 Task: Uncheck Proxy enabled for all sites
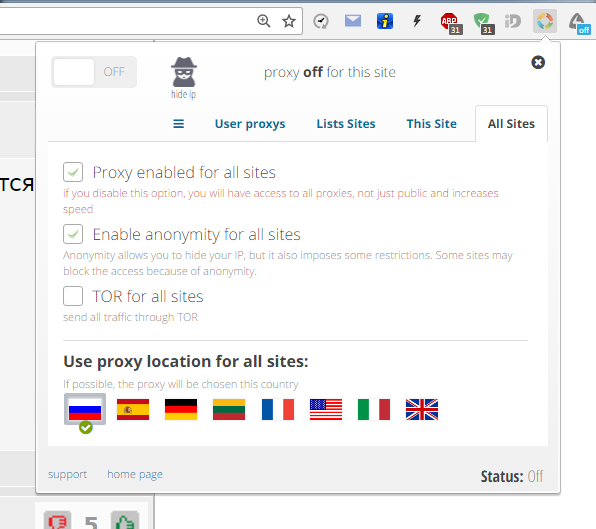[x=73, y=172]
